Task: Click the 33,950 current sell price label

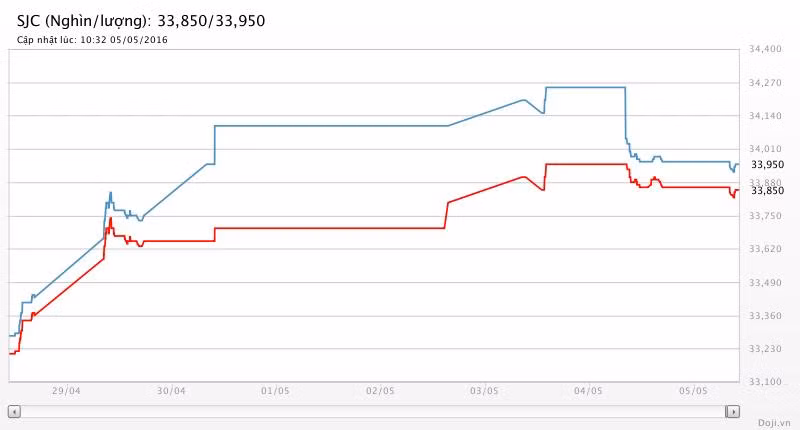Action: [x=767, y=164]
